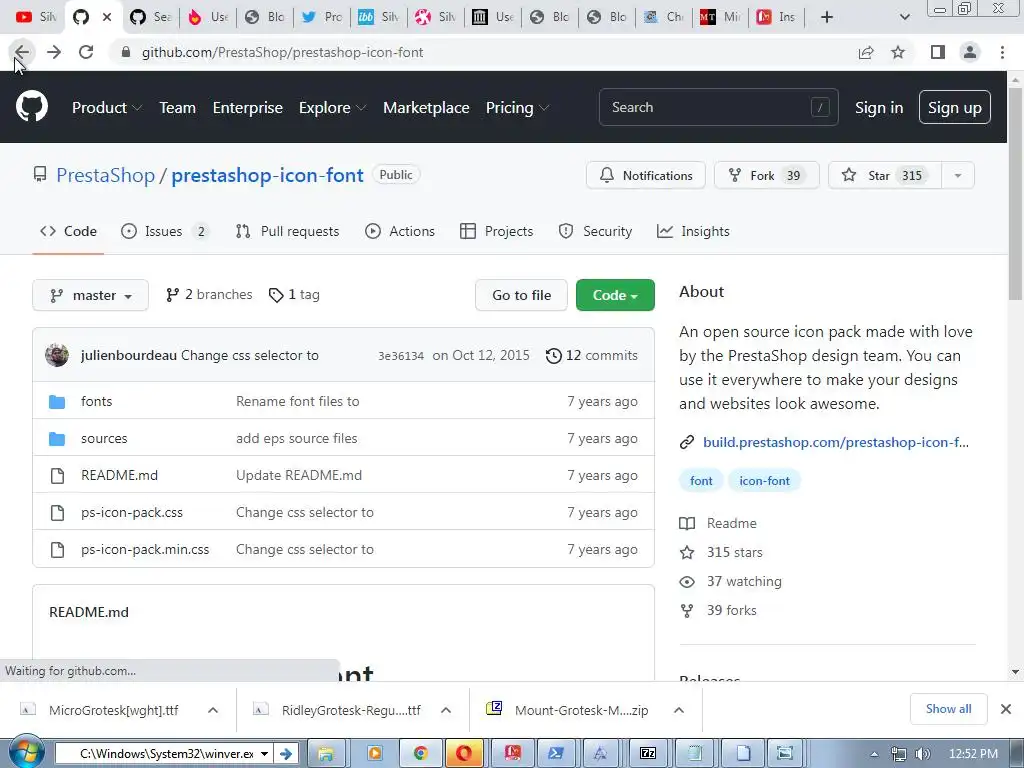Open the Windows Start button

25,753
